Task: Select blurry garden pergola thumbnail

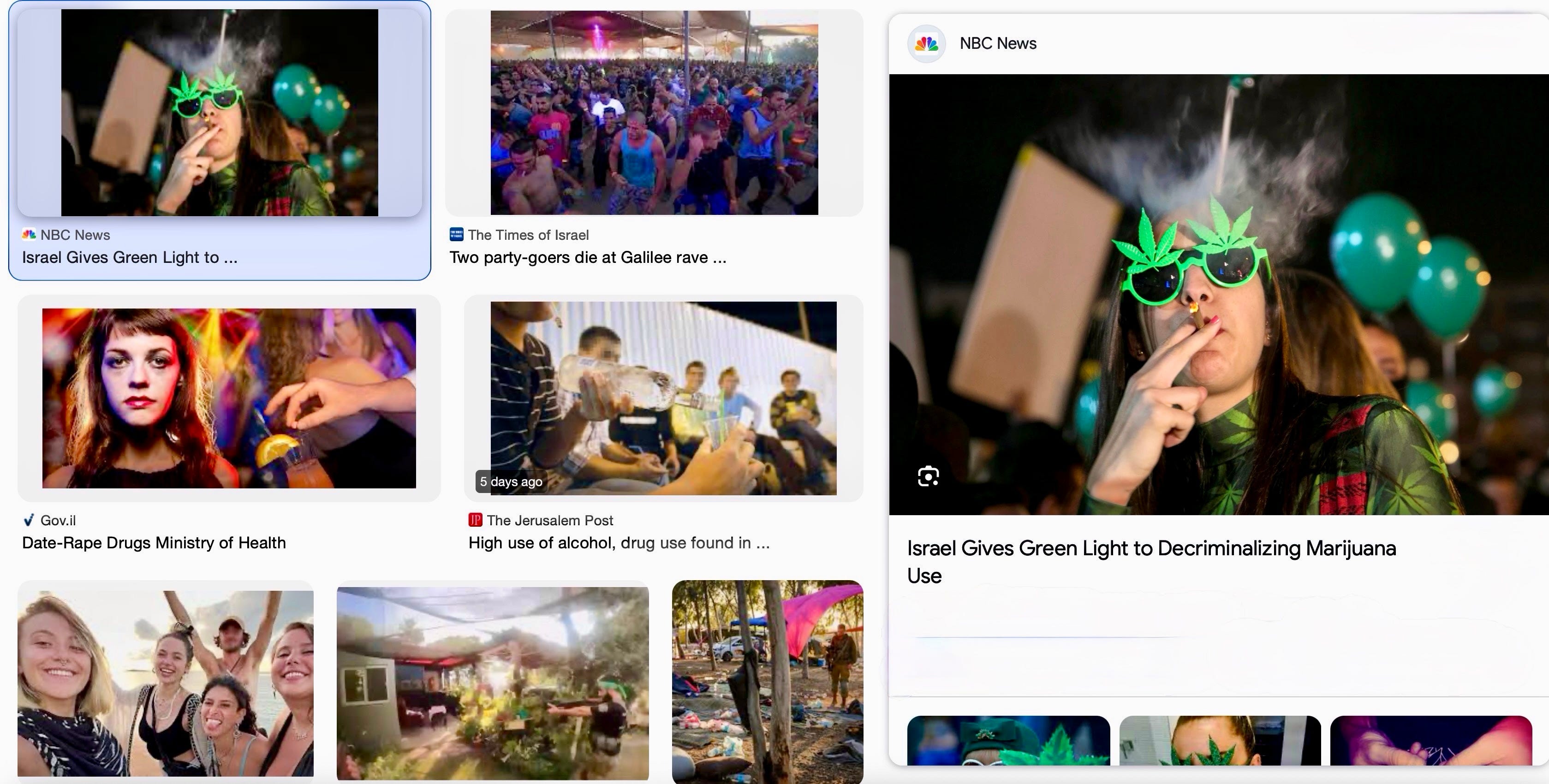Action: pos(493,683)
